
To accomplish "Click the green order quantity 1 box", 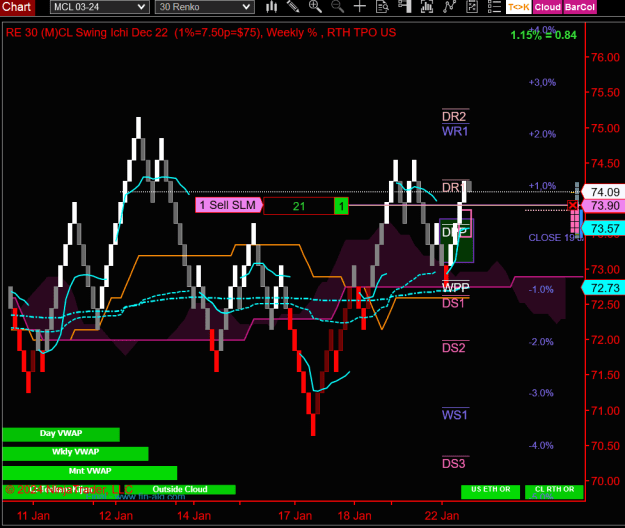I will coord(341,206).
